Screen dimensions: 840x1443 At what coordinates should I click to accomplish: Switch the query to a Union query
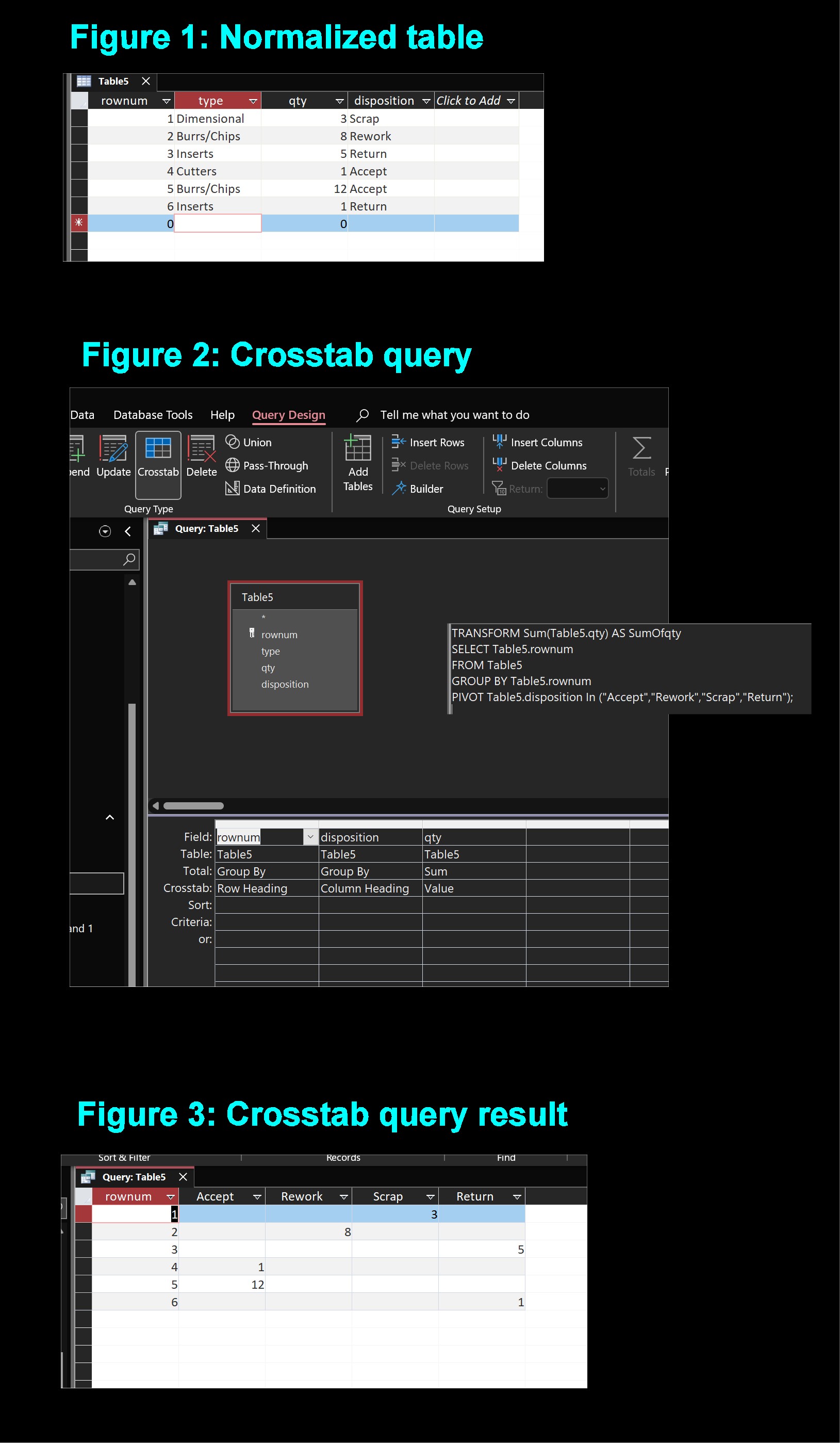[x=249, y=442]
